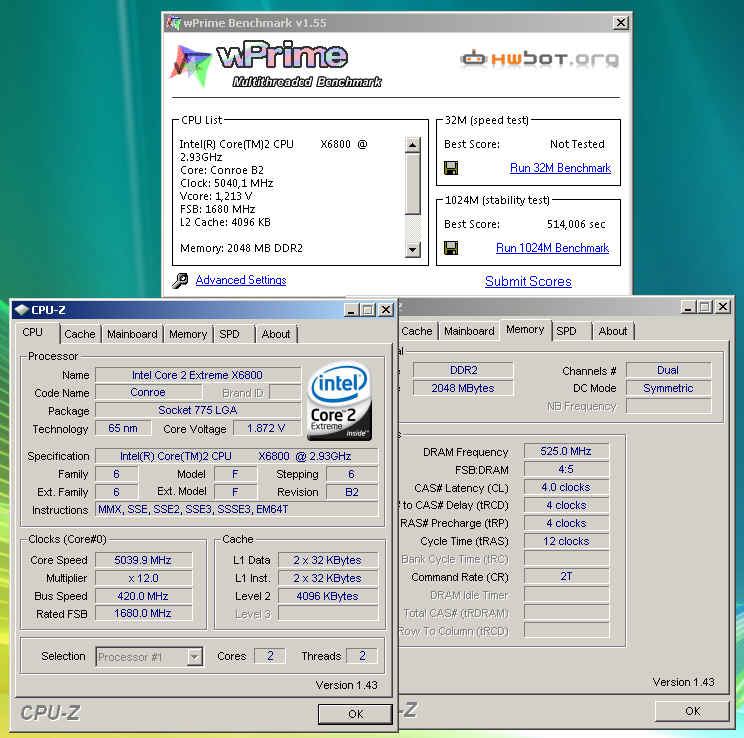Click the Cycle Time value 12 clocks

coord(566,541)
